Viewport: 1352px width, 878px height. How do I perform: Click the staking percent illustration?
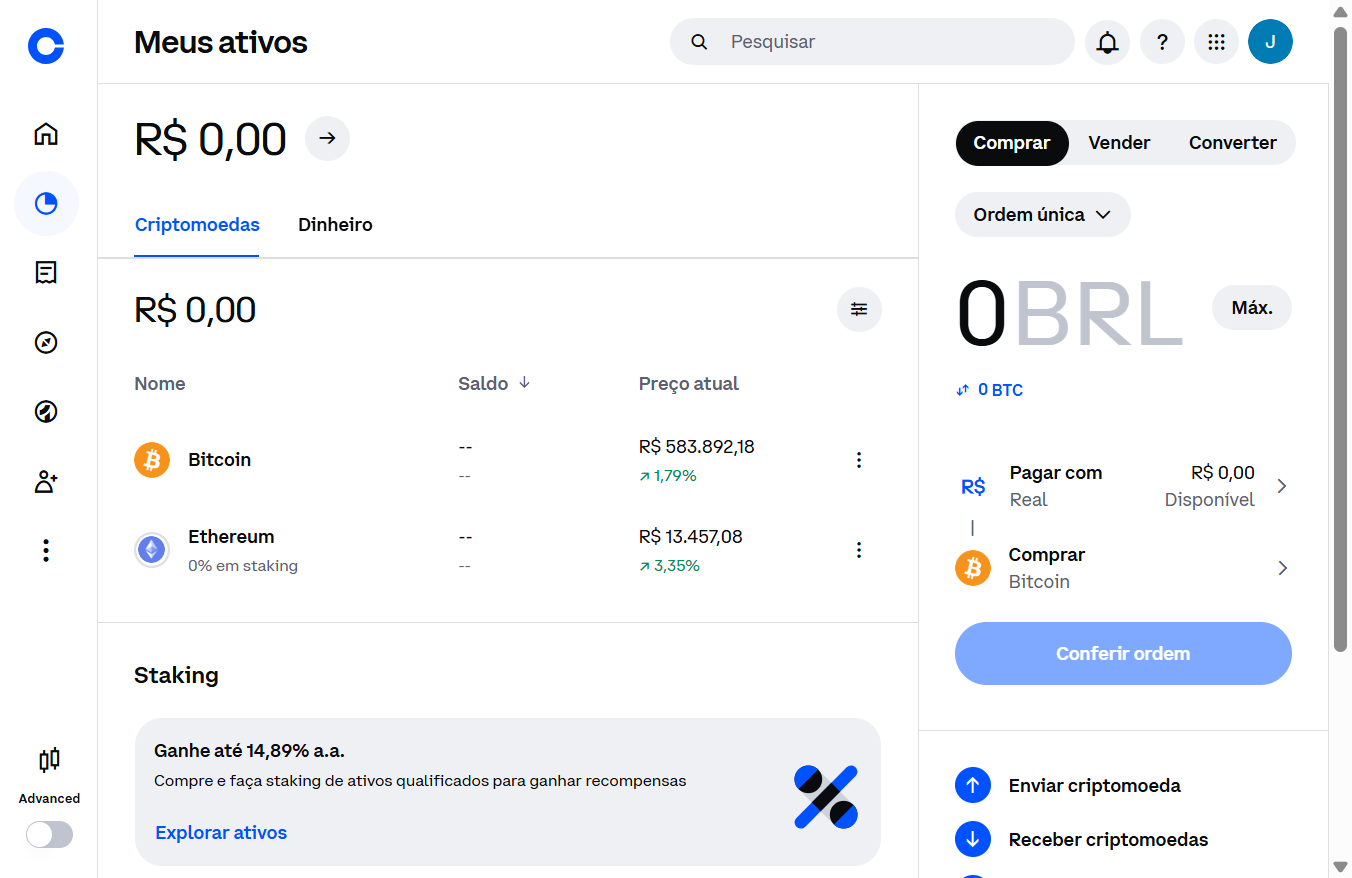[x=826, y=797]
